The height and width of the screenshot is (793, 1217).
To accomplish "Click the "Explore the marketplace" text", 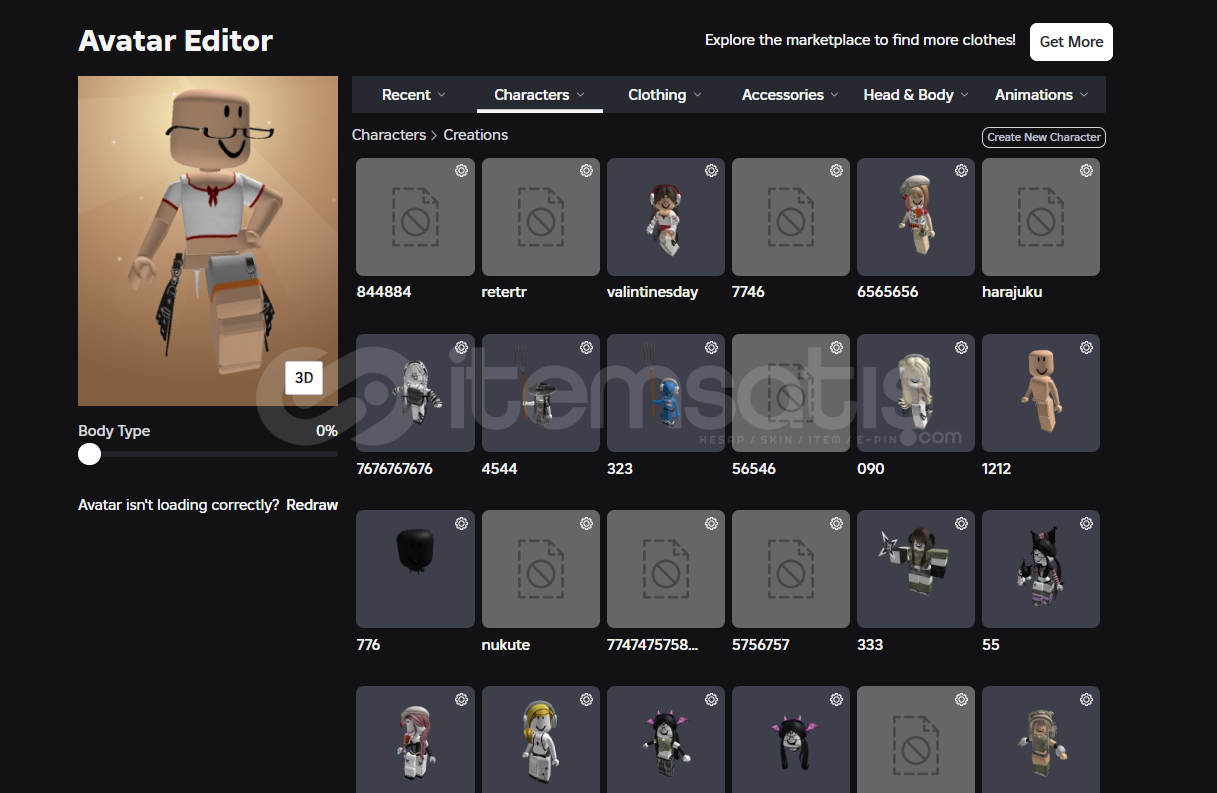I will click(x=860, y=40).
